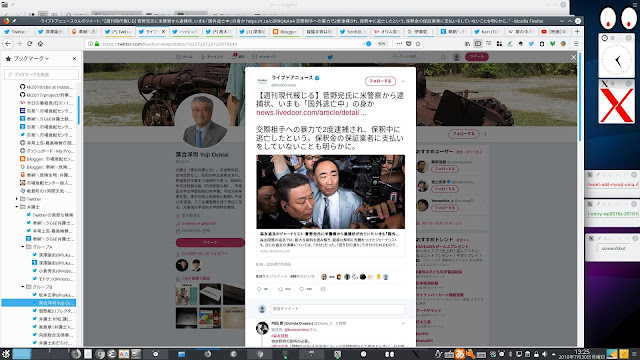Click the tweet's reply icon
The image size is (640, 360).
coord(259,289)
